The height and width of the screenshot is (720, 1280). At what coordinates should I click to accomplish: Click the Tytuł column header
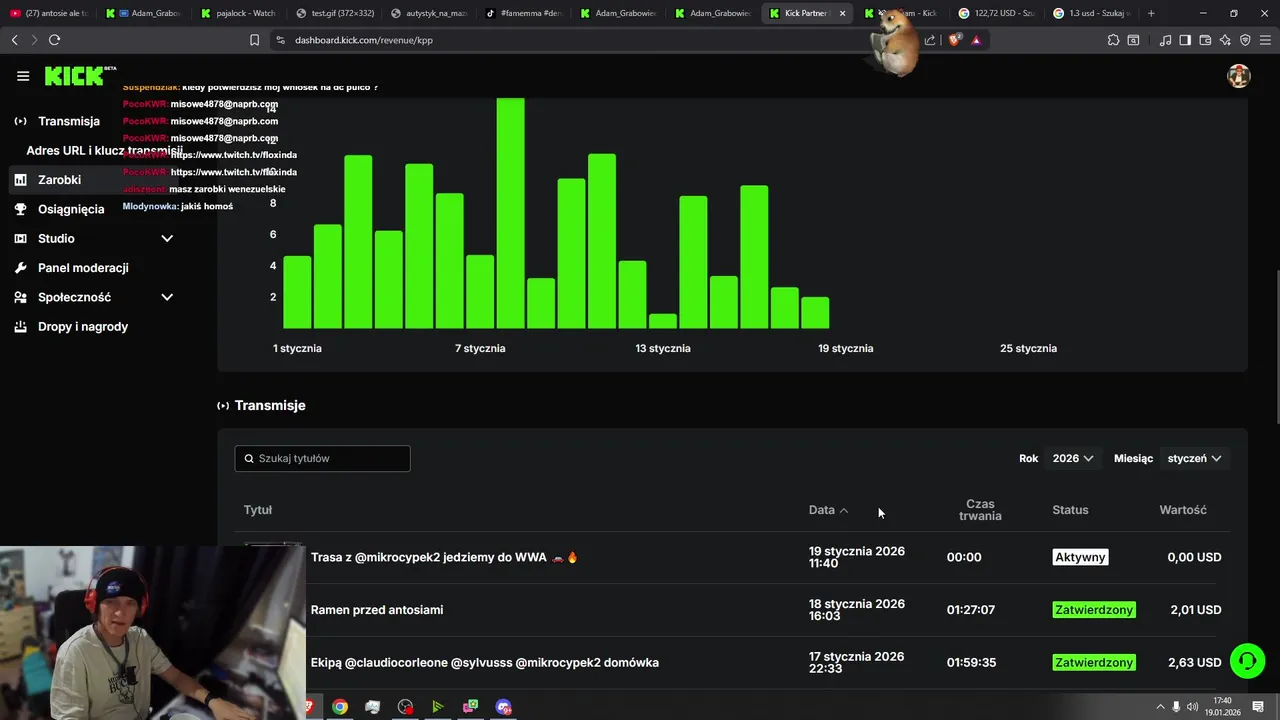pyautogui.click(x=258, y=510)
